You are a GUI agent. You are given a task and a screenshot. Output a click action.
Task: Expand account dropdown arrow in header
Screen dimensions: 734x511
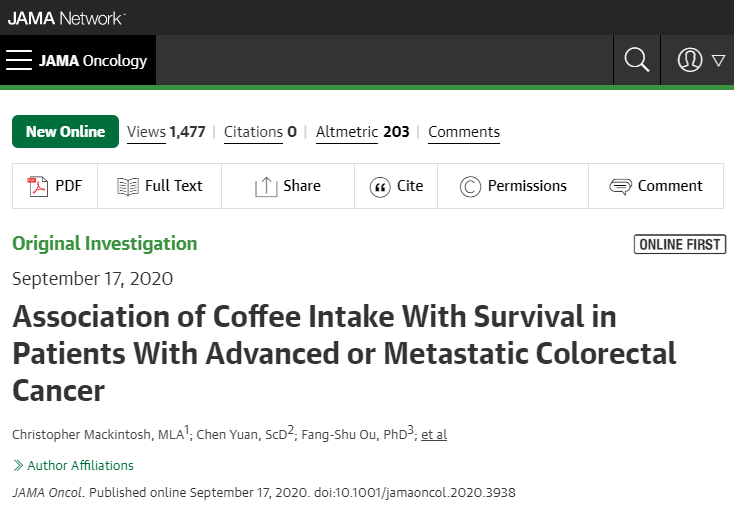pyautogui.click(x=718, y=61)
